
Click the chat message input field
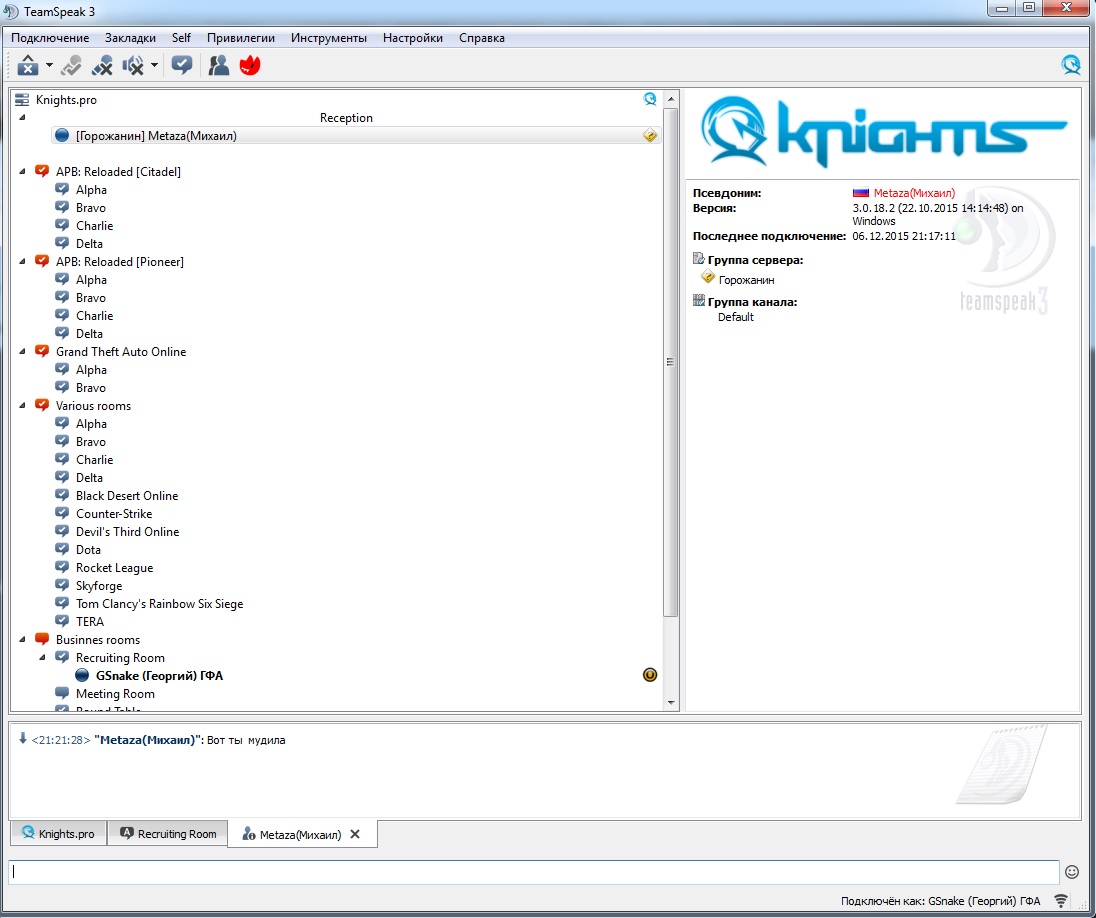534,872
